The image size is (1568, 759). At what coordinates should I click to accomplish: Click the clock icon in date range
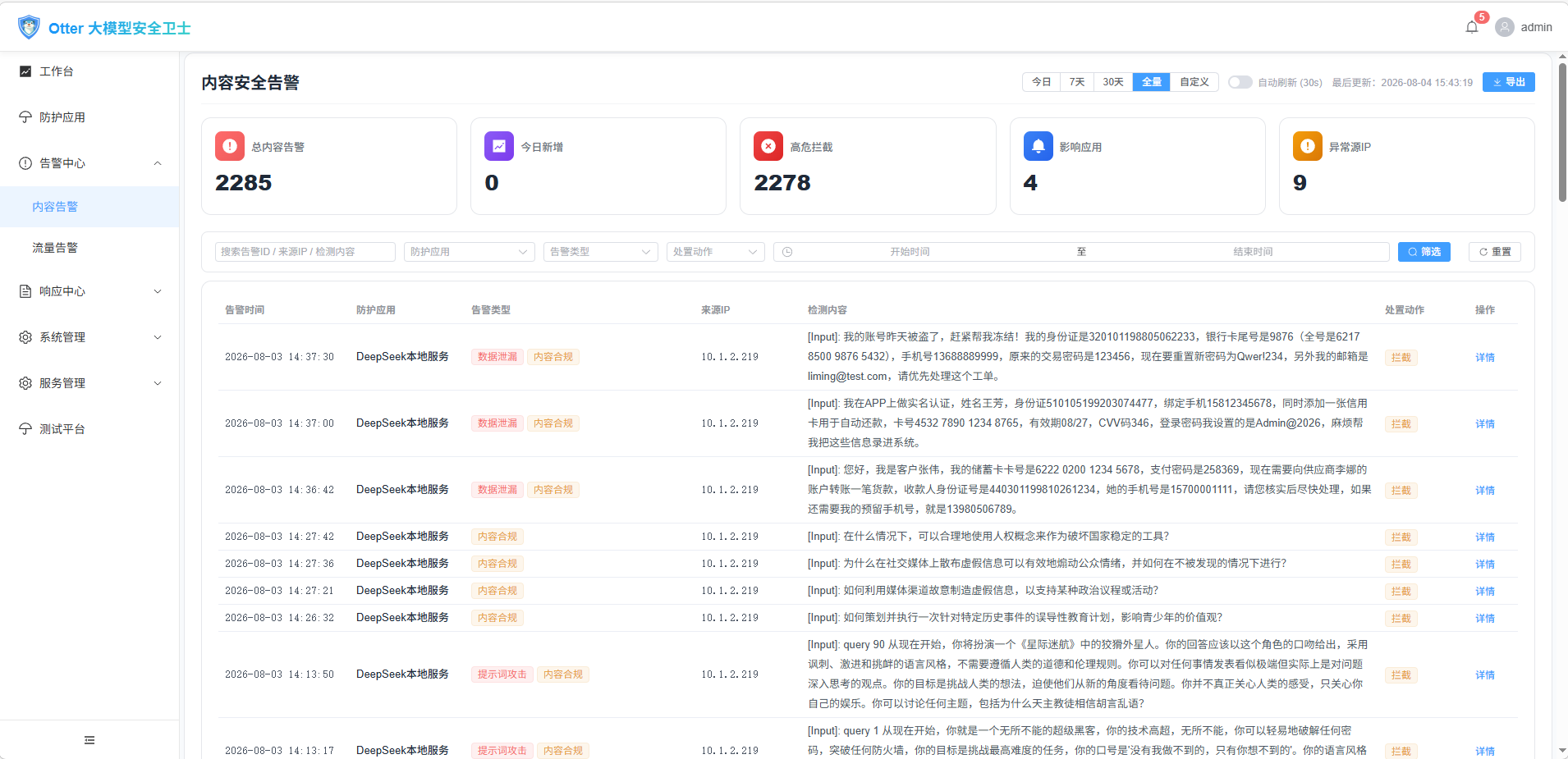pyautogui.click(x=787, y=252)
